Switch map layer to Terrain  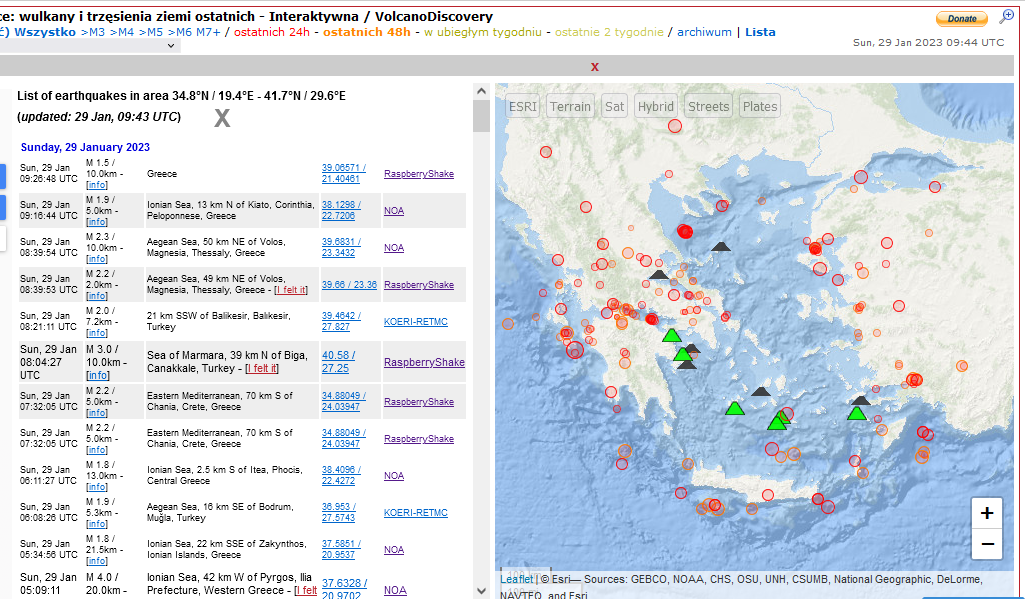(x=570, y=107)
